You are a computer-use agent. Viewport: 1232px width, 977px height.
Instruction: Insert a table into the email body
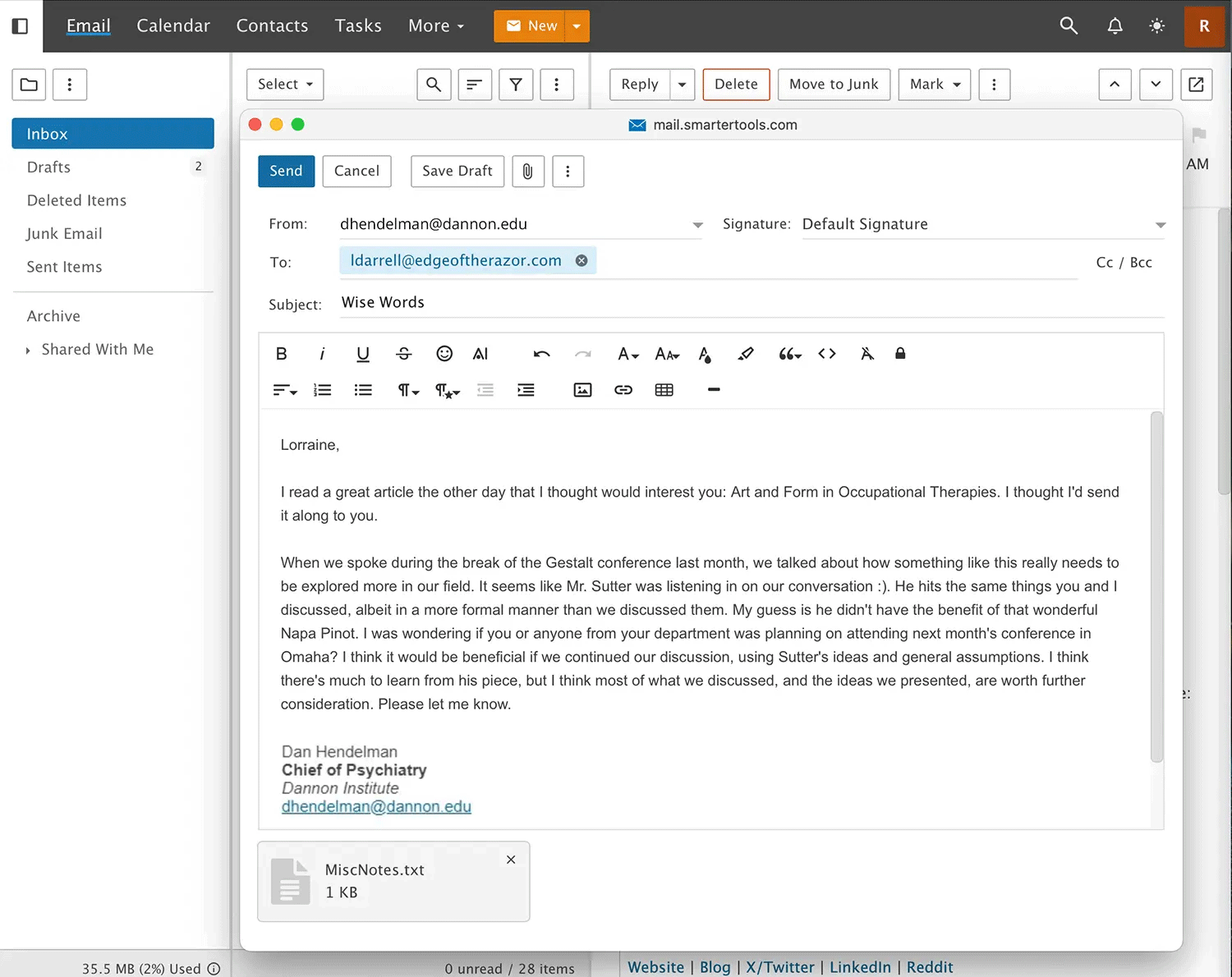(664, 389)
